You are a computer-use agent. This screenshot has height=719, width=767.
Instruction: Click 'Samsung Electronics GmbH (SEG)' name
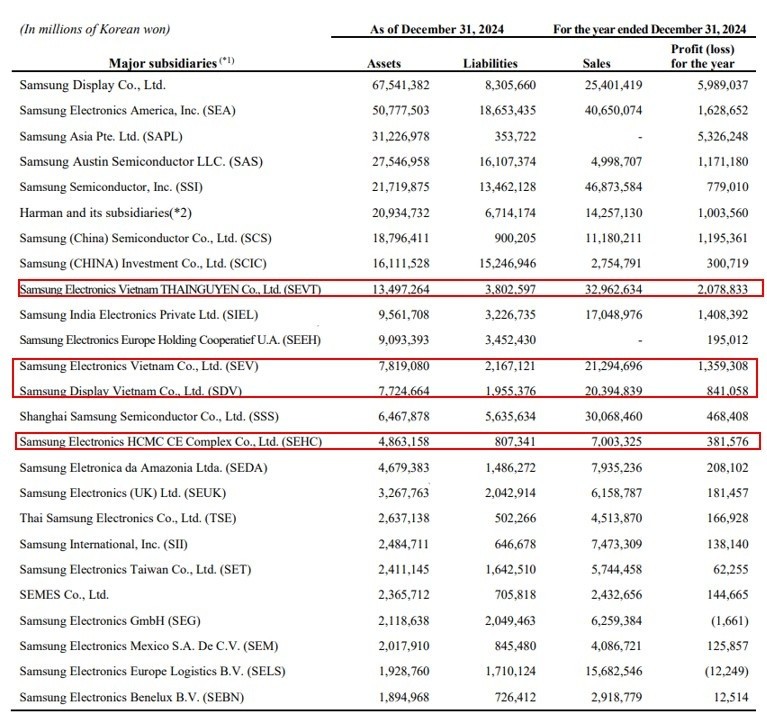pyautogui.click(x=110, y=621)
